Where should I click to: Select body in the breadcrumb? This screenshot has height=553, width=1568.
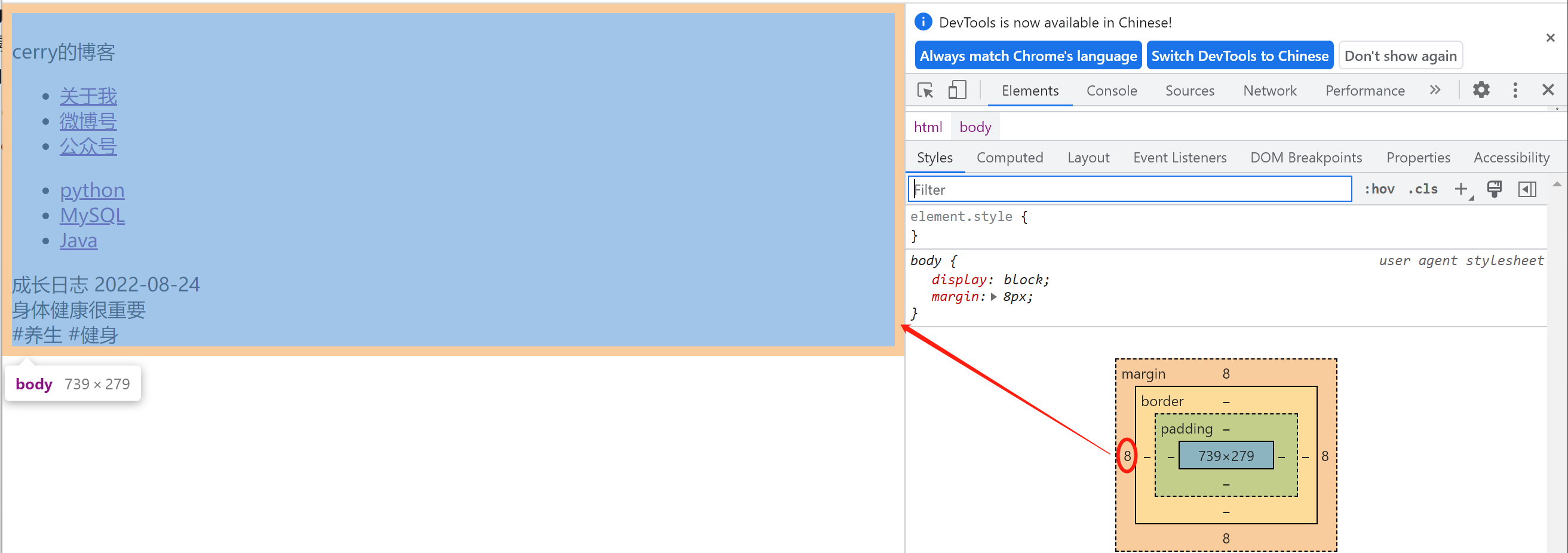[975, 127]
